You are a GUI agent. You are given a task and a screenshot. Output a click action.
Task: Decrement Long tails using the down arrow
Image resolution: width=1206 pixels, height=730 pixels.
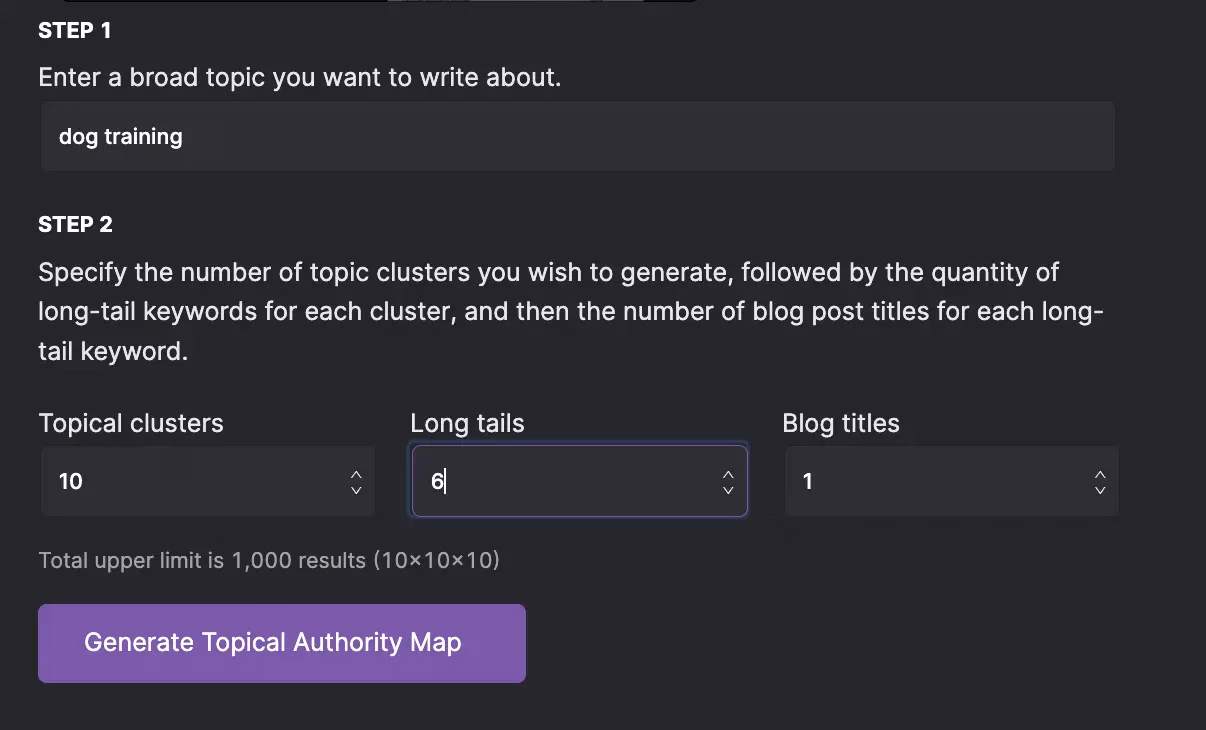pyautogui.click(x=728, y=490)
